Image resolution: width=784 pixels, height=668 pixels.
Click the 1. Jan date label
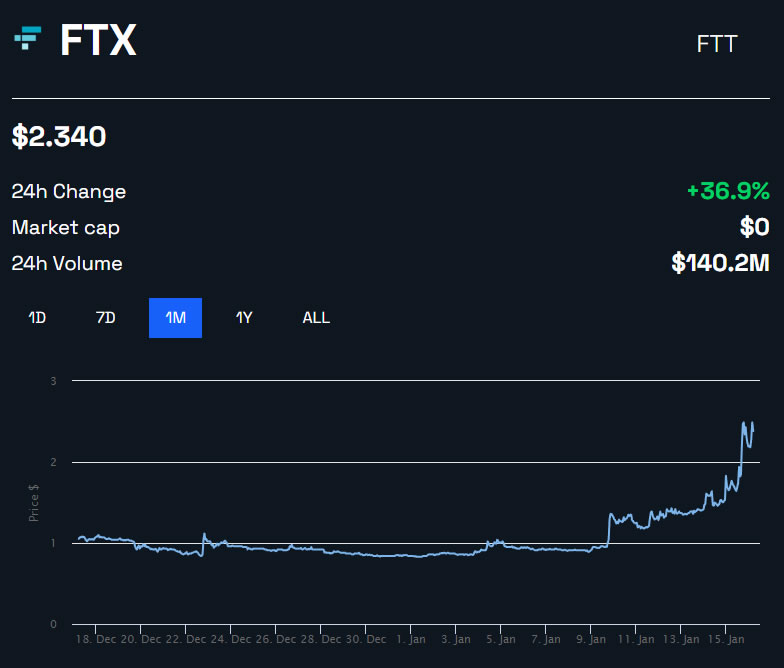[411, 638]
